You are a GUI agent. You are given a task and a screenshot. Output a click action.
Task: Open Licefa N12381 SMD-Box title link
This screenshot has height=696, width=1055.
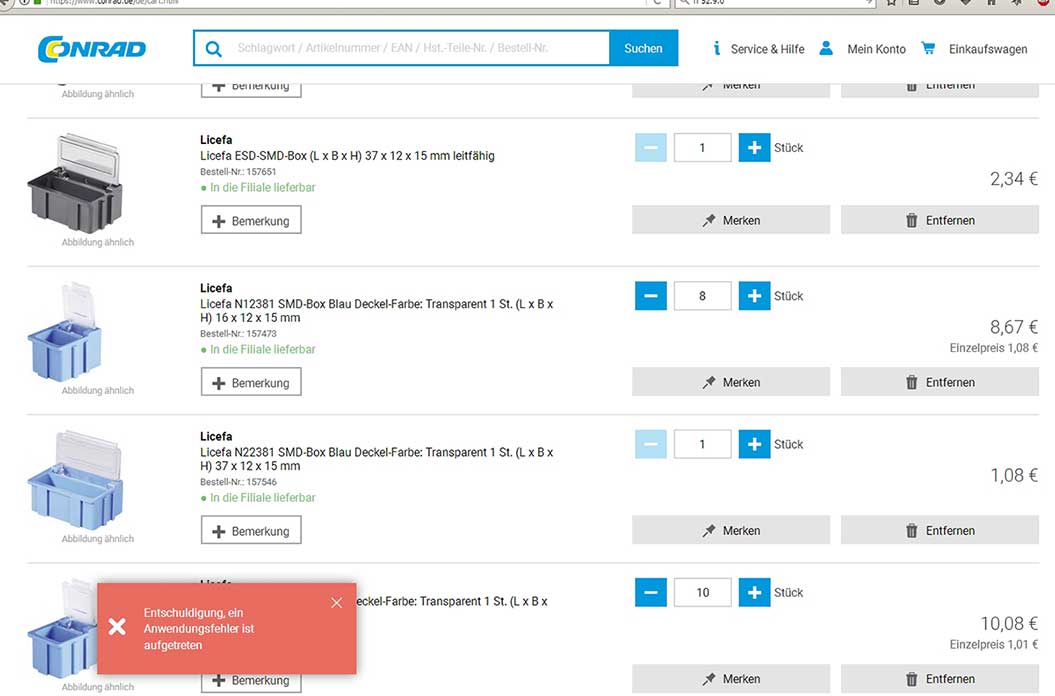[376, 311]
